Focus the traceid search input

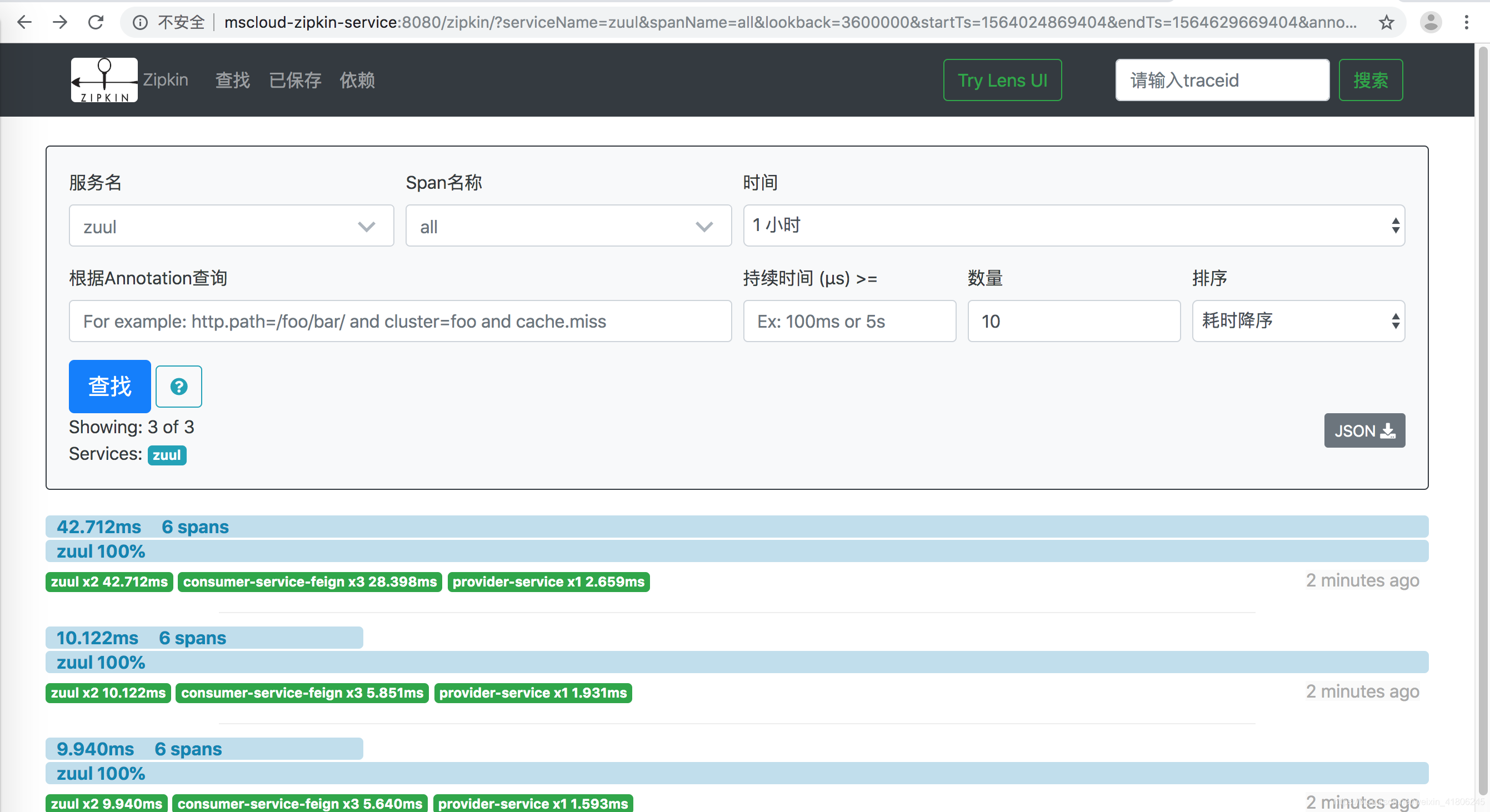1222,80
